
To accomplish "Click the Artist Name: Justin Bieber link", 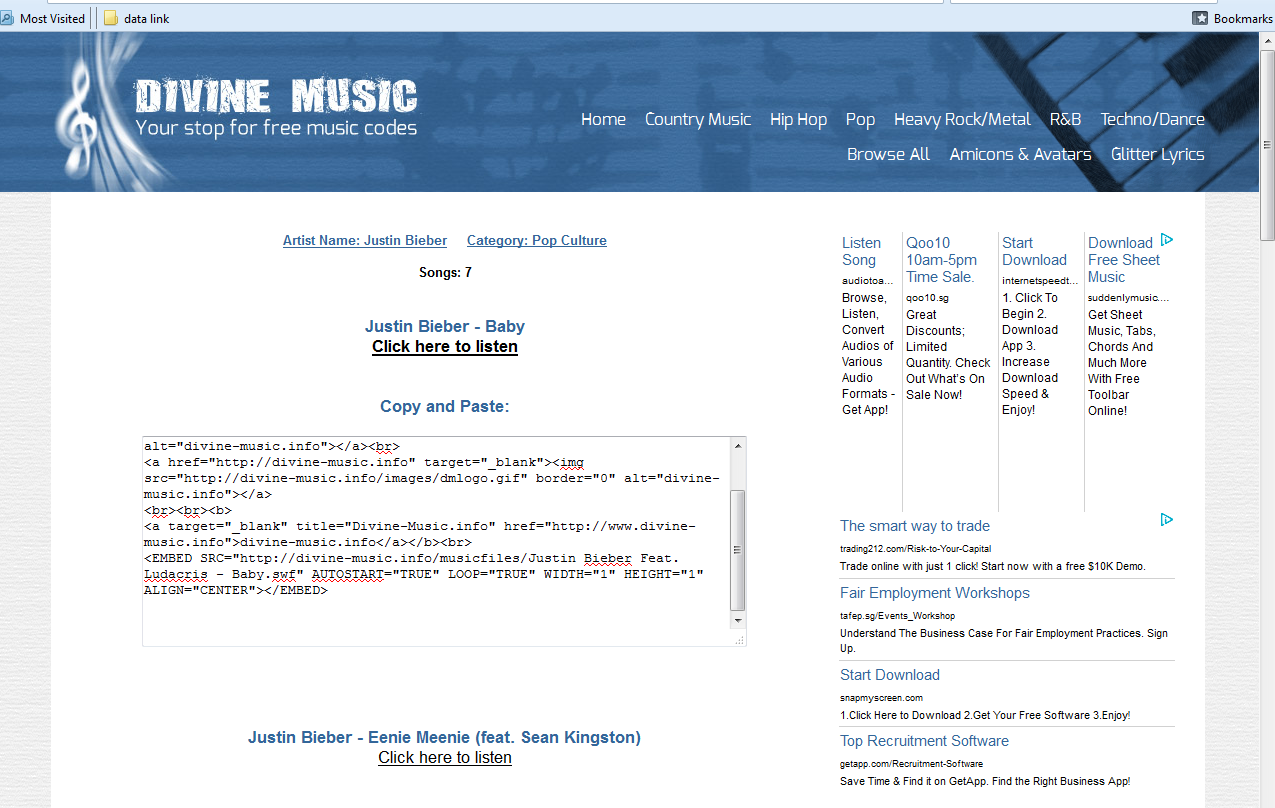I will click(x=365, y=240).
